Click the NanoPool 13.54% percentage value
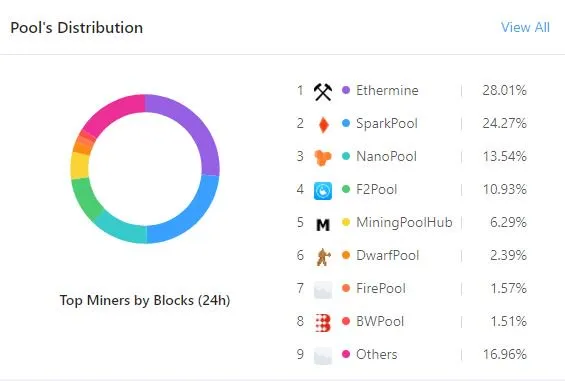This screenshot has height=381, width=565. click(x=504, y=156)
